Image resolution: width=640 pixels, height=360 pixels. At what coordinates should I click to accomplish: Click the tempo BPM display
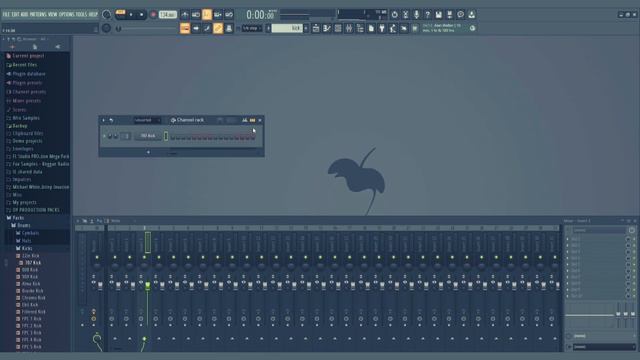[167, 15]
